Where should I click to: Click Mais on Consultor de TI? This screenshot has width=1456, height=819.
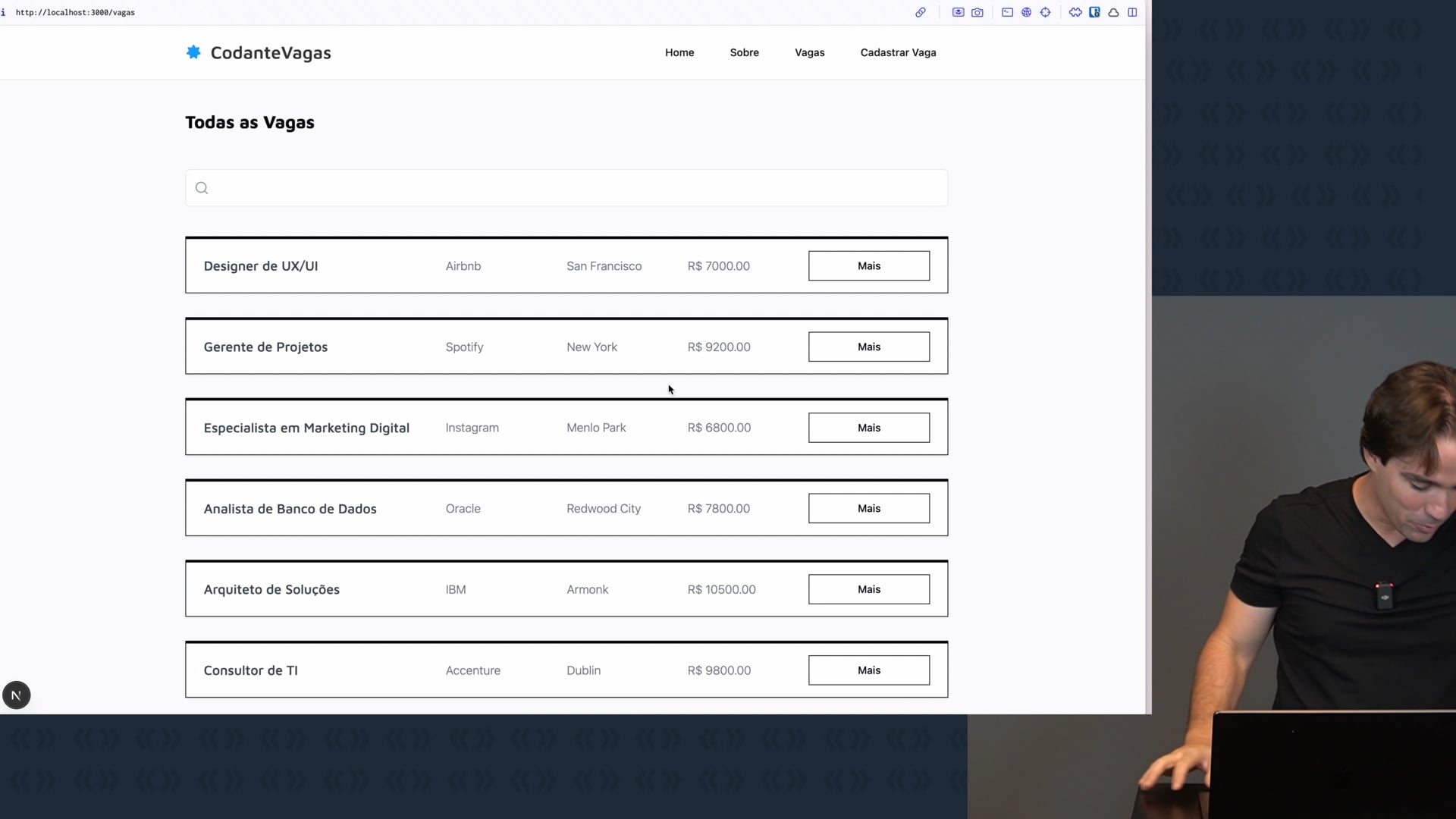[x=868, y=670]
